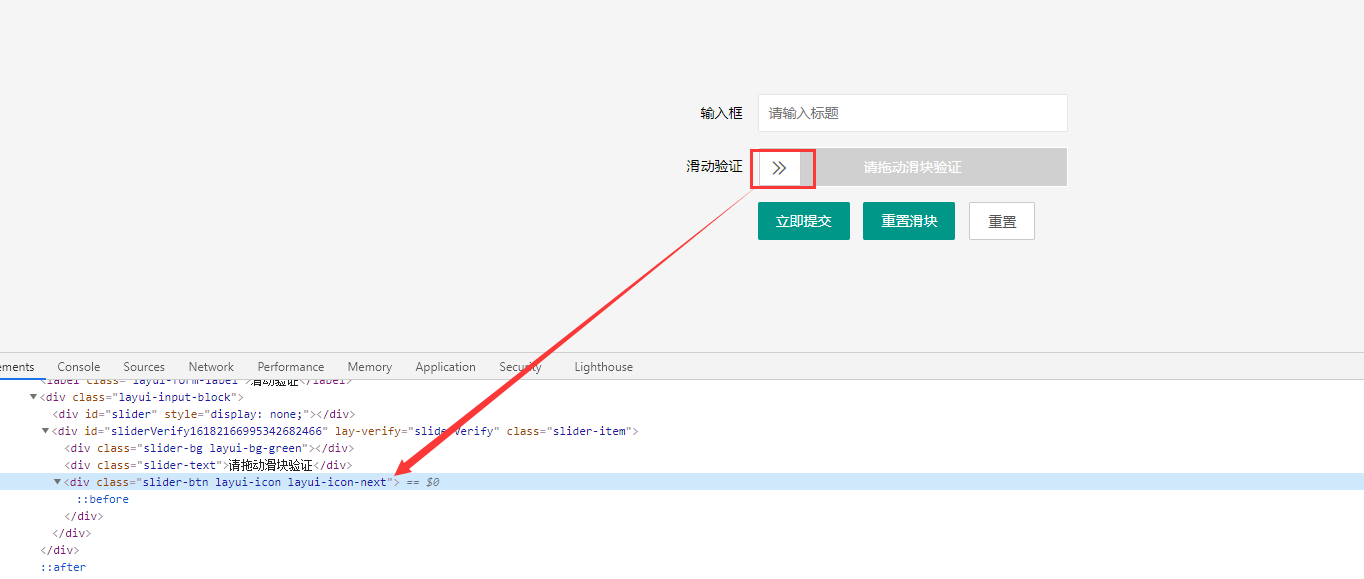Image resolution: width=1364 pixels, height=579 pixels.
Task: Collapse the sliderVerify slider-item div node
Action: pyautogui.click(x=45, y=431)
